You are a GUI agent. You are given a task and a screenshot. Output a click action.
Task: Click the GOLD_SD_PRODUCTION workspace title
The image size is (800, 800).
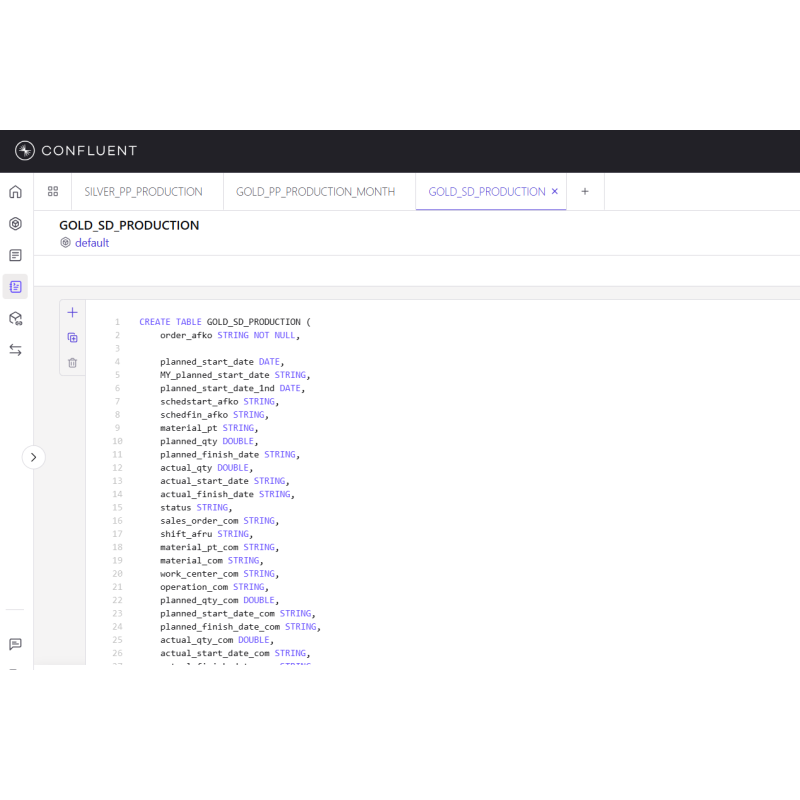[129, 225]
